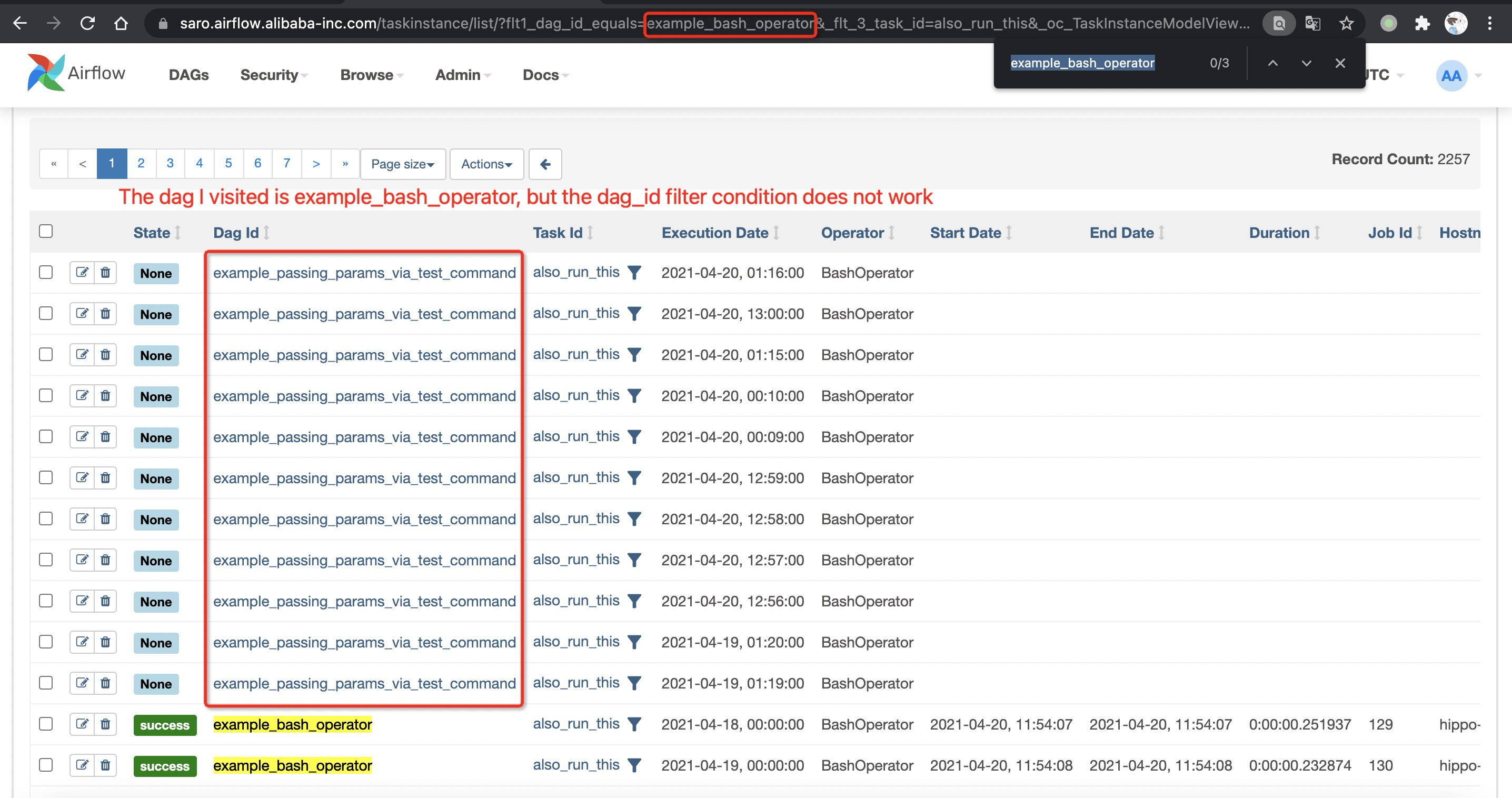This screenshot has height=798, width=1512.
Task: Check the first success row example_bash_operator checkbox
Action: coord(46,724)
